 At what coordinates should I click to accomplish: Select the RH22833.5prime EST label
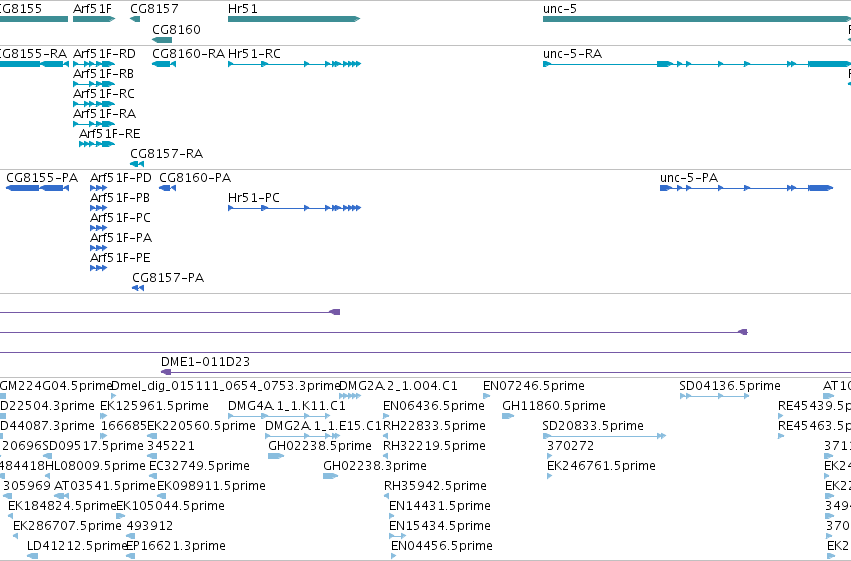point(434,426)
